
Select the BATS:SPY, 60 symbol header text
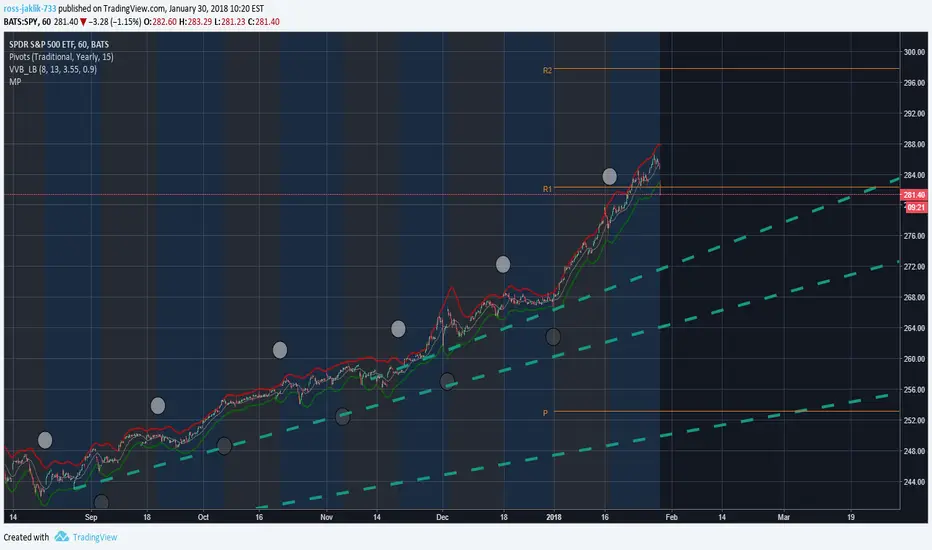pyautogui.click(x=27, y=22)
